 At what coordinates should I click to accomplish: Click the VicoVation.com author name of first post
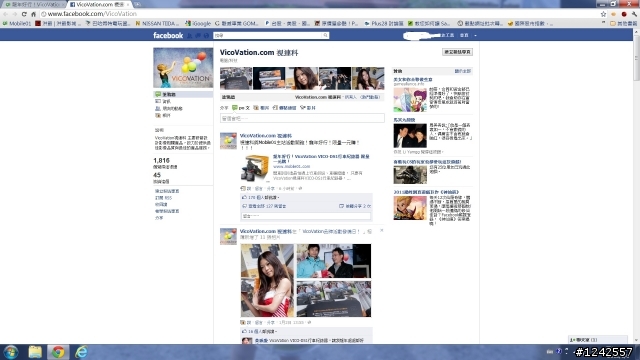tap(266, 136)
